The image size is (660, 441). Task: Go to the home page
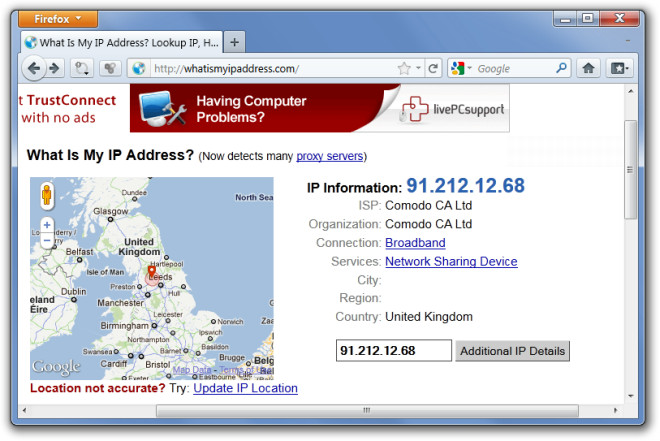click(588, 68)
